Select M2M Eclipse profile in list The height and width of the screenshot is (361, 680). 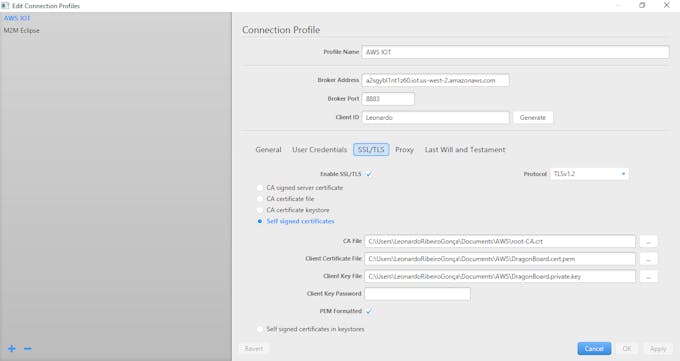(22, 30)
